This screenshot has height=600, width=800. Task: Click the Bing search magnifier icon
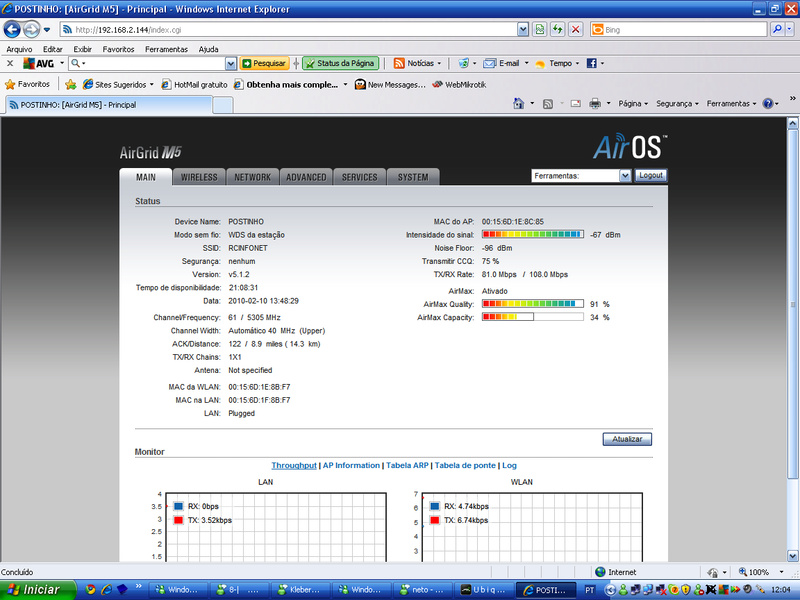777,30
